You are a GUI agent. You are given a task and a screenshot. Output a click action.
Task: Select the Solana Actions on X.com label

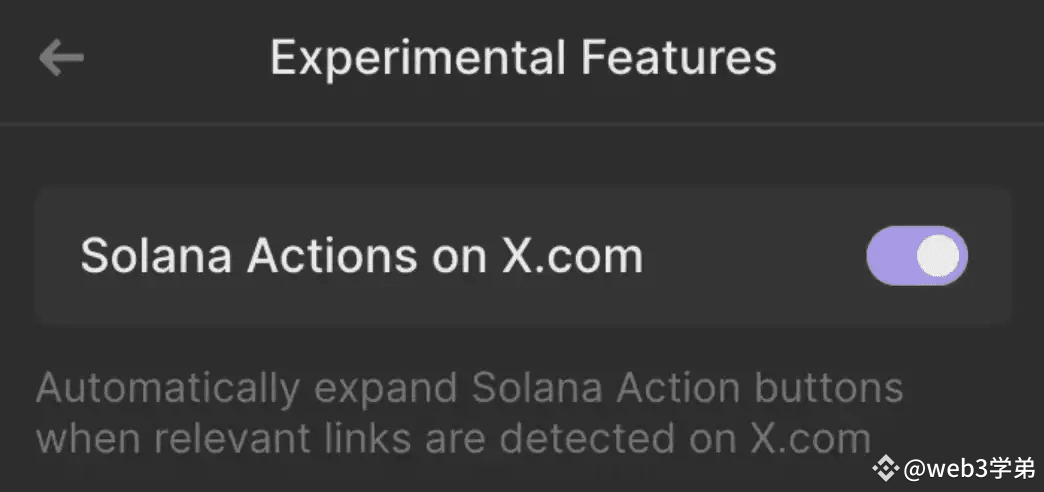(362, 256)
